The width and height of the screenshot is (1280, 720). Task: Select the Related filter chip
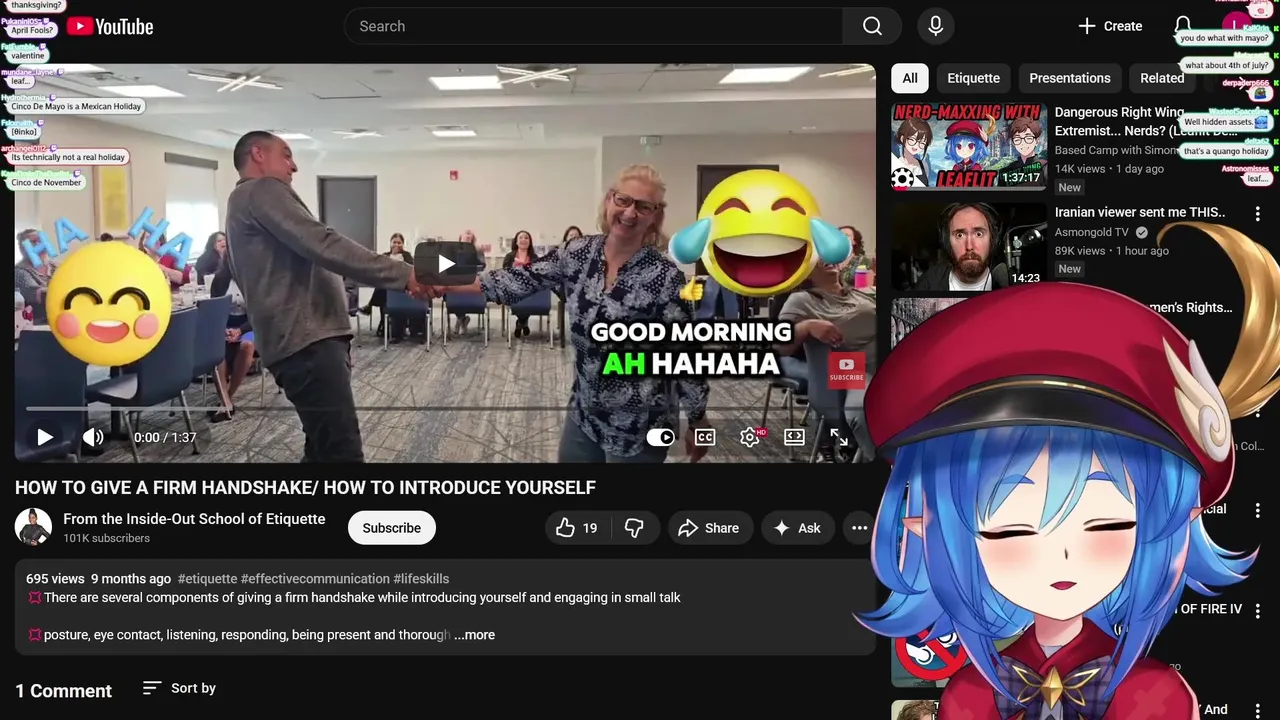coord(1162,78)
